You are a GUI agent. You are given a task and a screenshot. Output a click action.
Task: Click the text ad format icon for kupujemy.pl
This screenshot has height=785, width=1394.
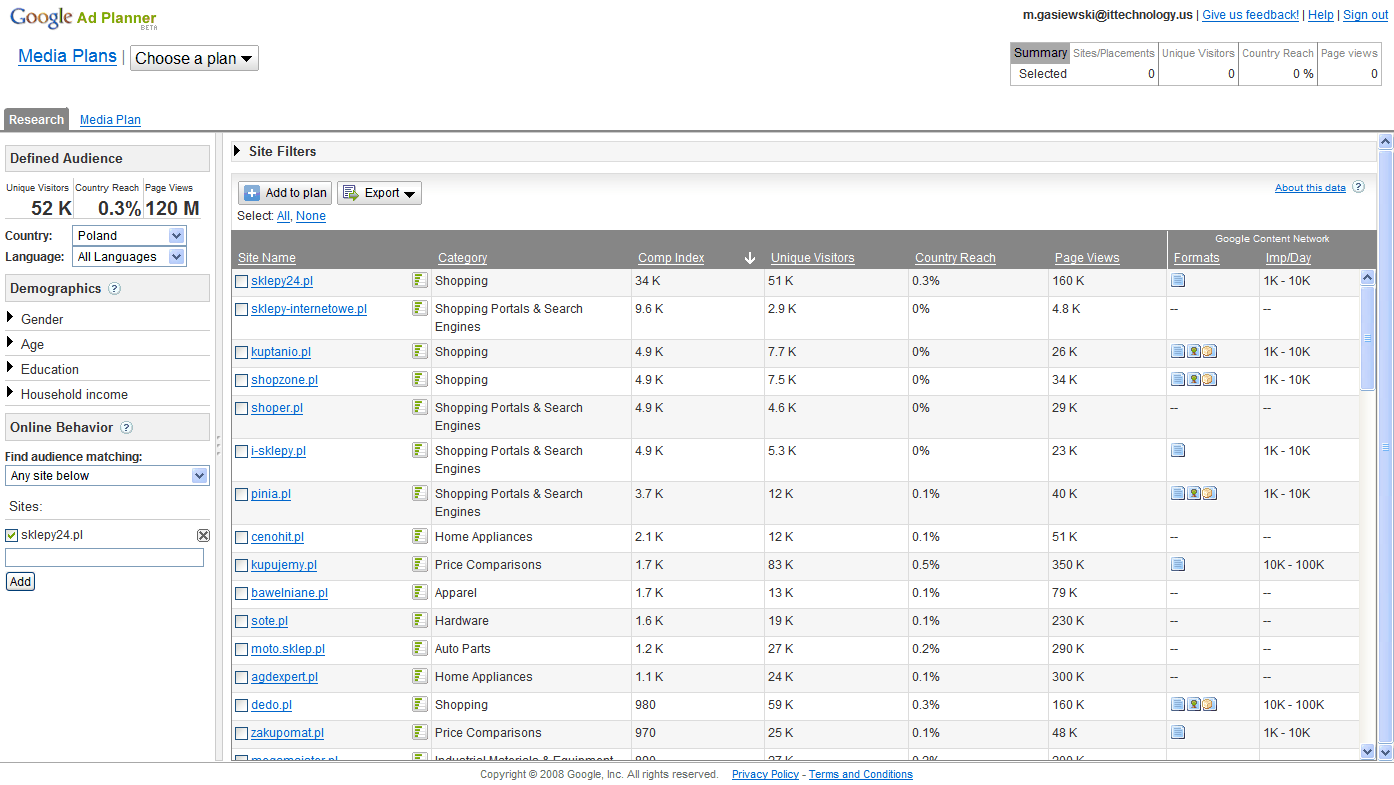(x=1178, y=565)
